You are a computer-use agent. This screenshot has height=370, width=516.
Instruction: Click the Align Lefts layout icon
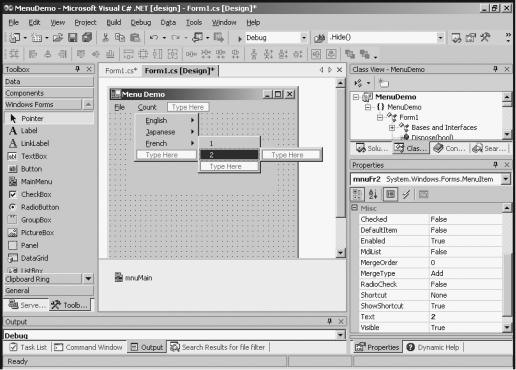(33, 54)
